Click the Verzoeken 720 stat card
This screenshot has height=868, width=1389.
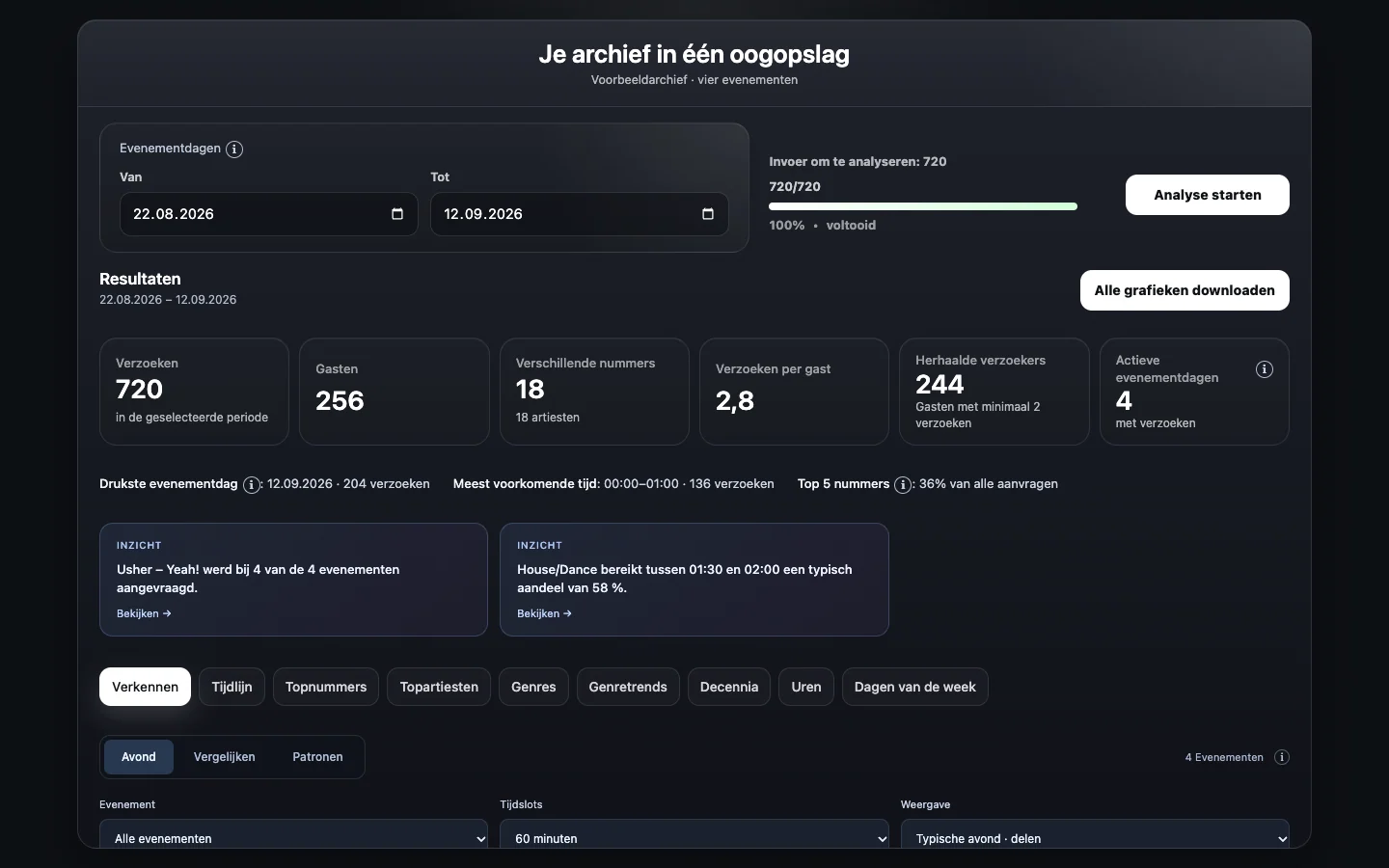194,392
